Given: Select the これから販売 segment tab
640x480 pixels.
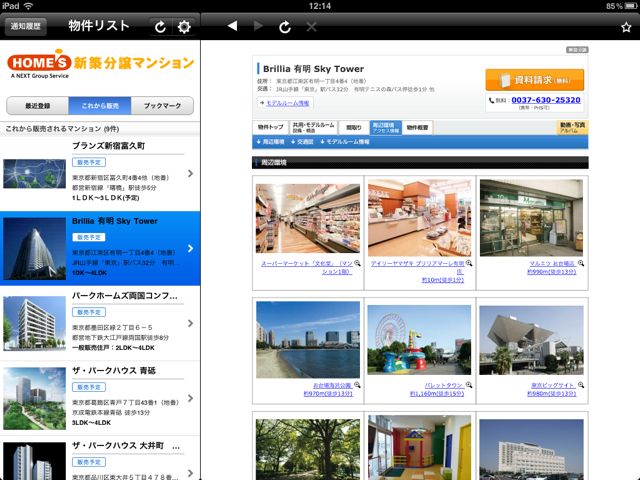Looking at the screenshot, I should tap(100, 106).
